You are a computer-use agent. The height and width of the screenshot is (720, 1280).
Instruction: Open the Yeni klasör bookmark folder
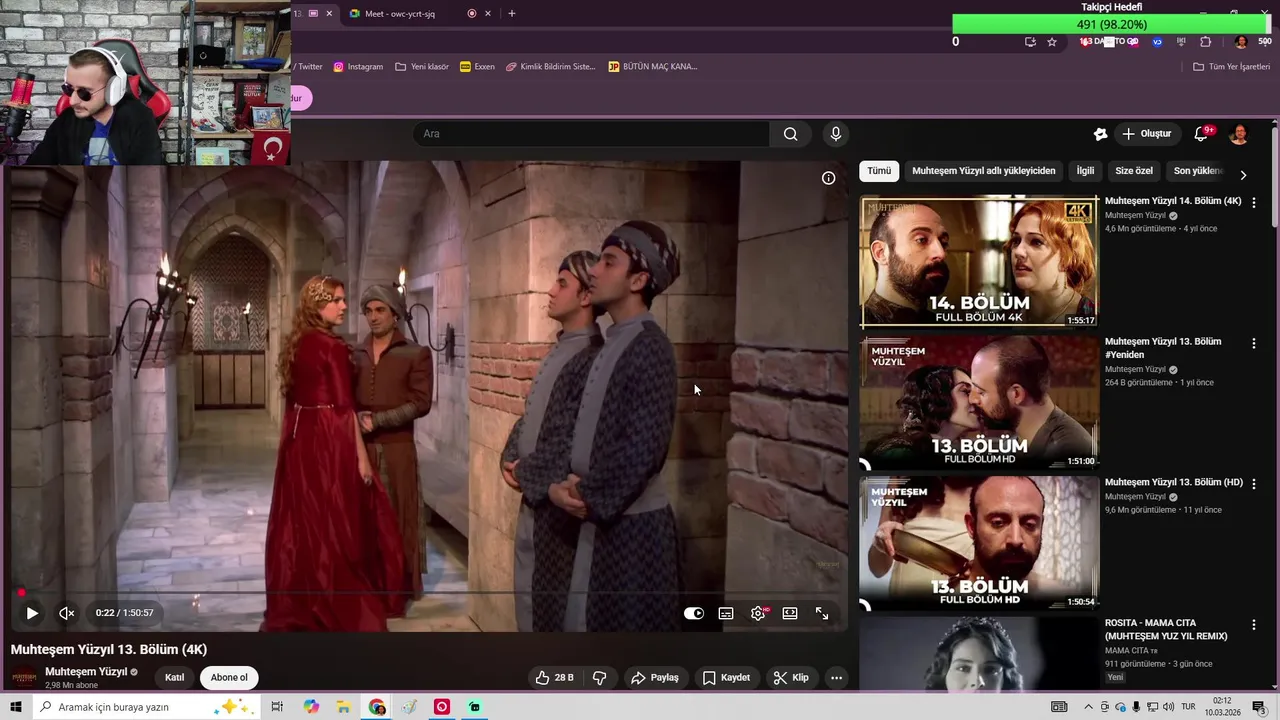[422, 67]
